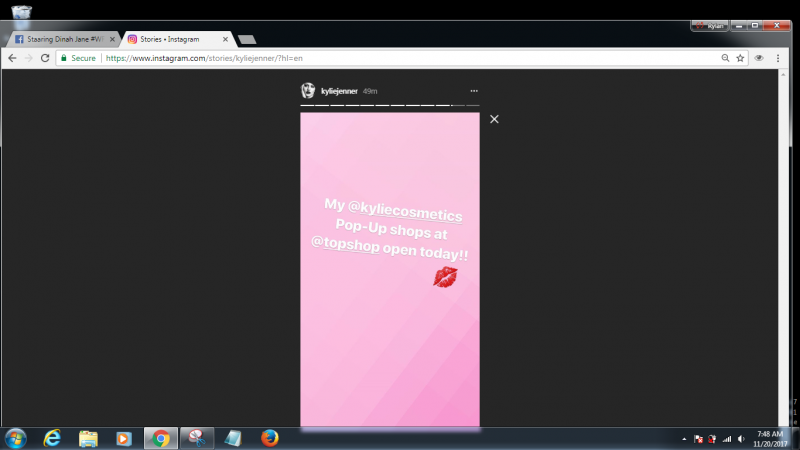Launch Firefox from taskbar

tap(269, 438)
